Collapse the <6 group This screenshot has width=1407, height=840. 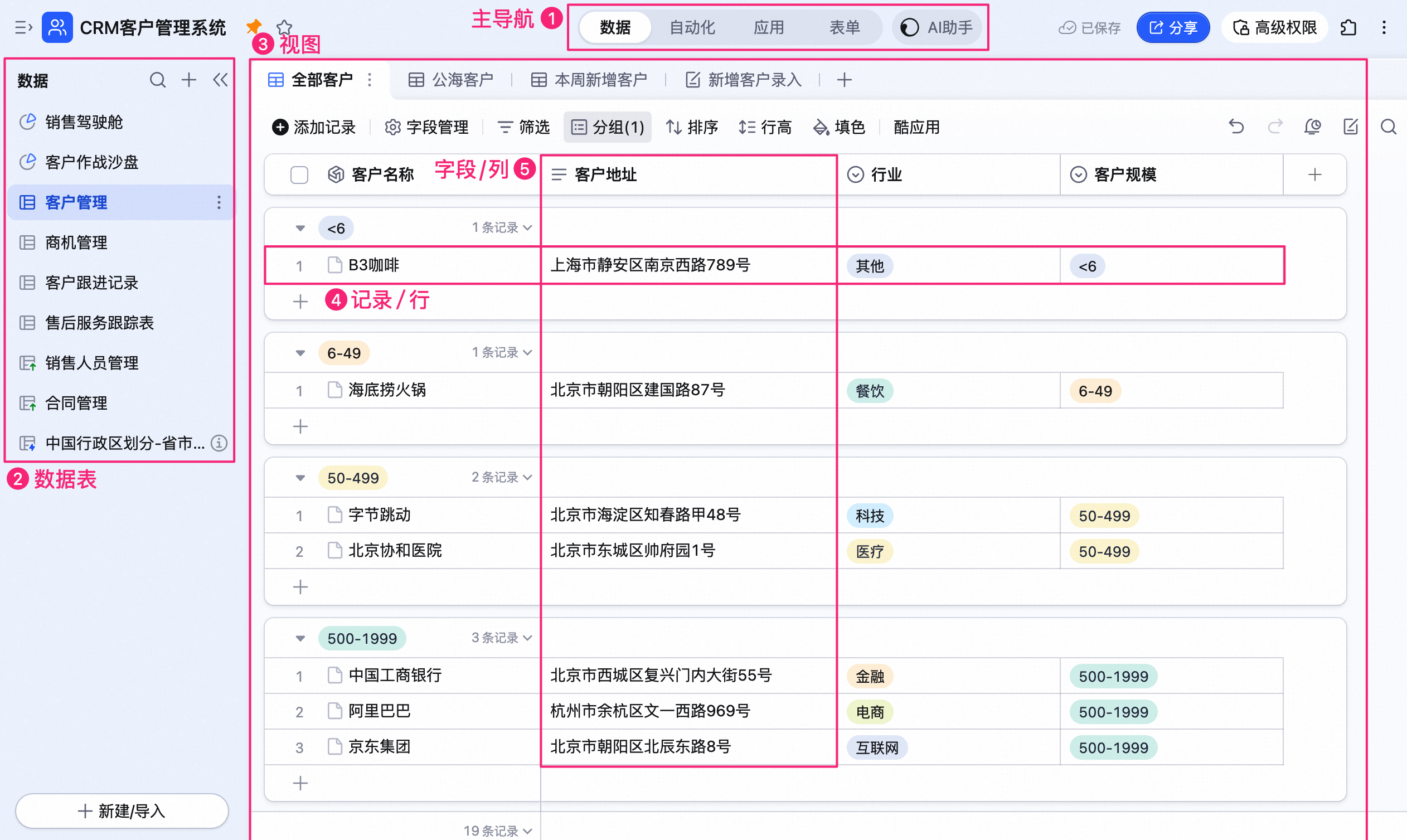coord(300,228)
